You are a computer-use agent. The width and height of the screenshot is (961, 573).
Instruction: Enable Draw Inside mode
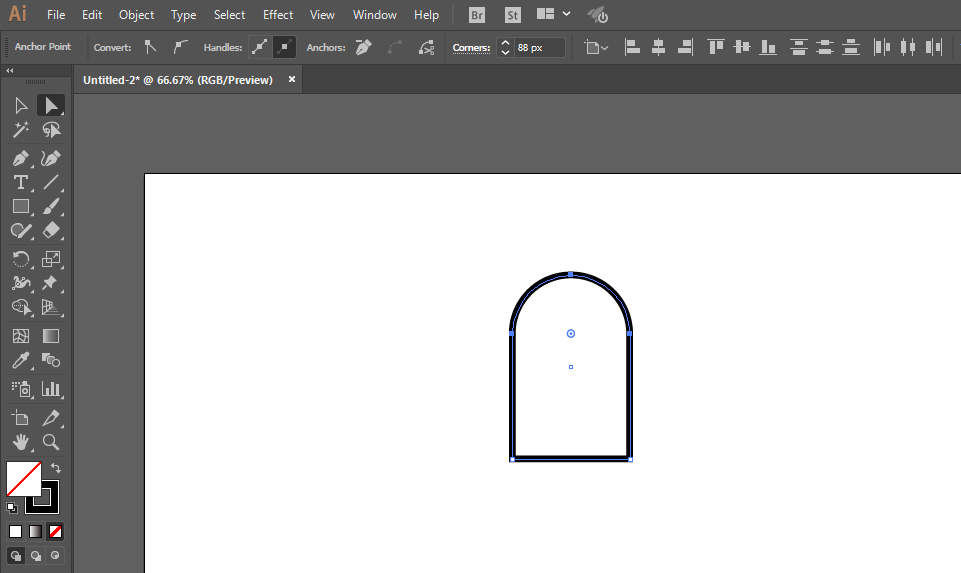tap(55, 555)
